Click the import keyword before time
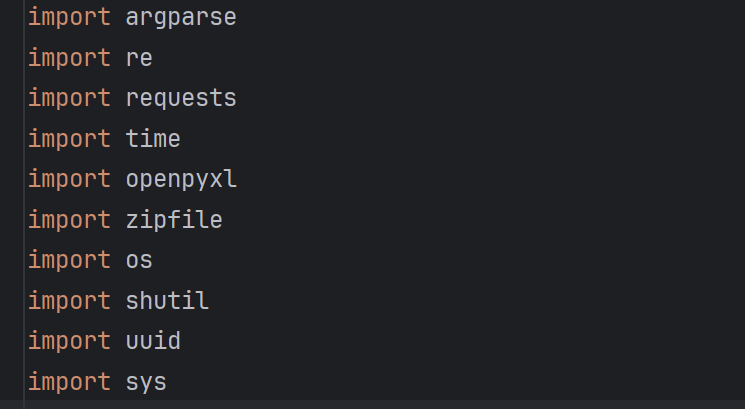Viewport: 745px width, 409px height. [x=69, y=139]
